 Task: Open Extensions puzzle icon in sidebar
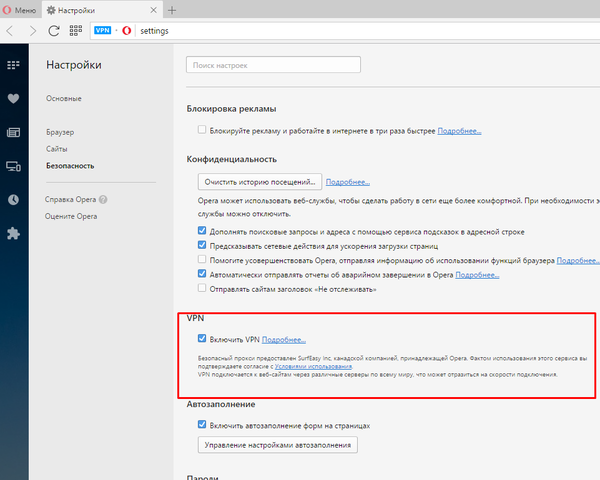(x=13, y=233)
